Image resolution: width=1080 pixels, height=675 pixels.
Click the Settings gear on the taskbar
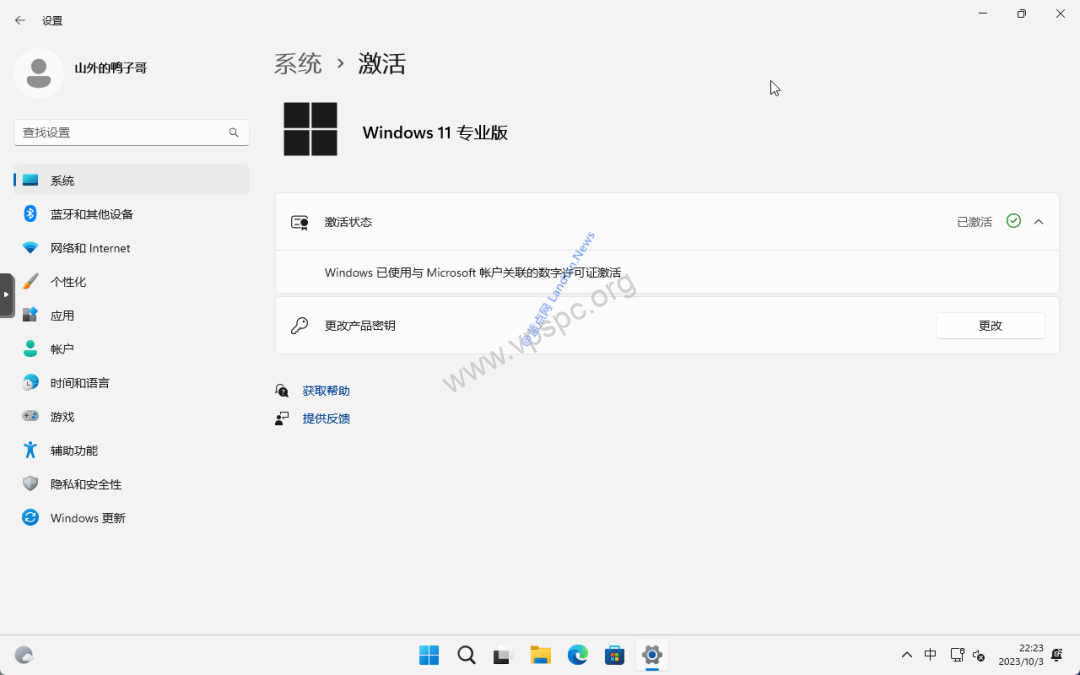pyautogui.click(x=652, y=654)
